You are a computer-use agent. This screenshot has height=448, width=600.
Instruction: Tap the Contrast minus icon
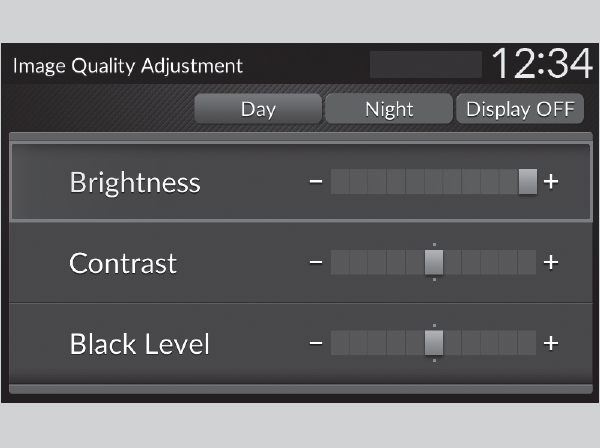316,263
